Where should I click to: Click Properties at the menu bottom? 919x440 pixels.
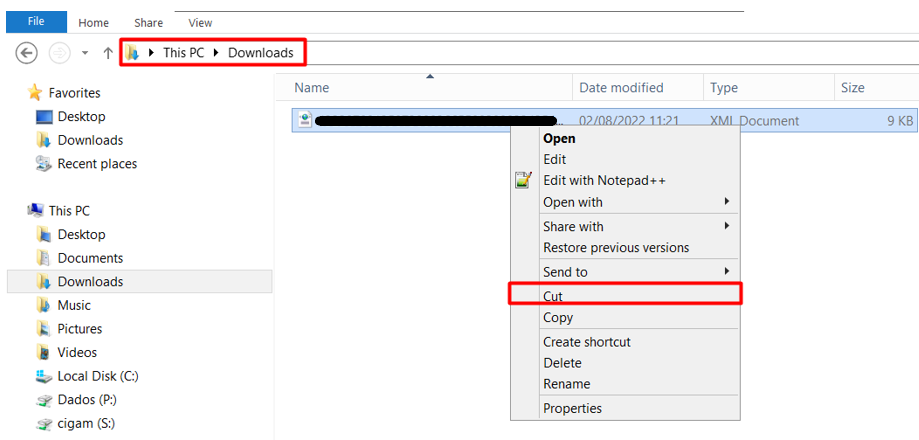coord(572,408)
